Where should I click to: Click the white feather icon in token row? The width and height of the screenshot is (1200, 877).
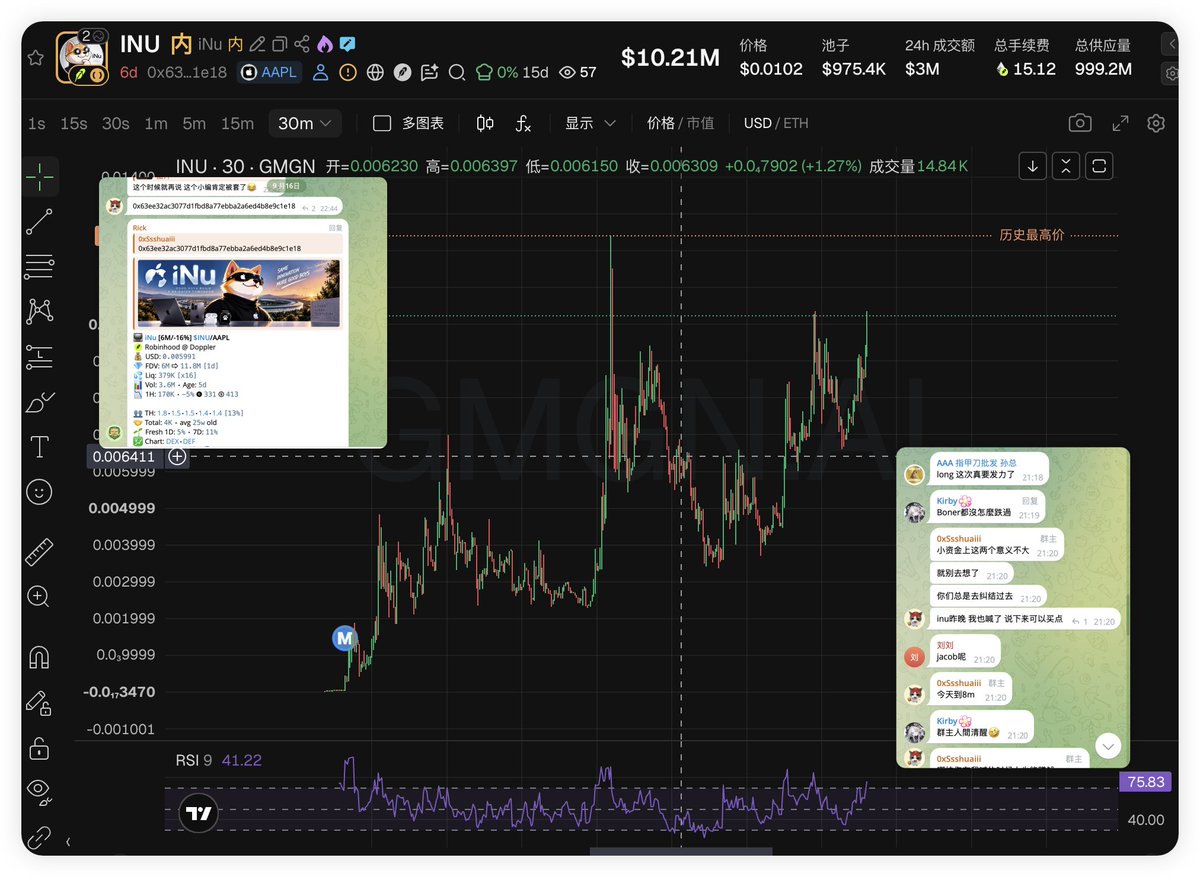pos(402,72)
